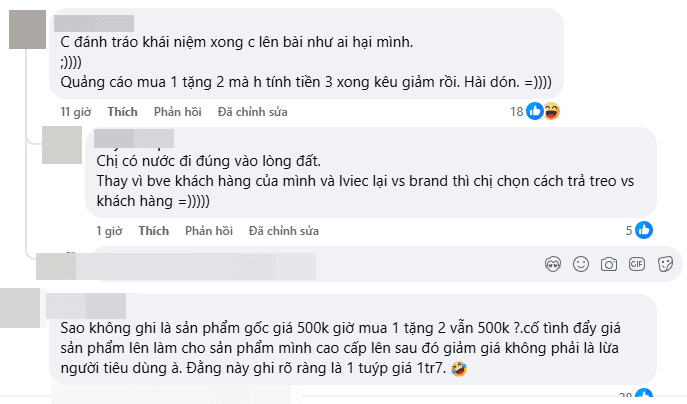
Task: Click into the reply text input field
Action: pos(300,266)
